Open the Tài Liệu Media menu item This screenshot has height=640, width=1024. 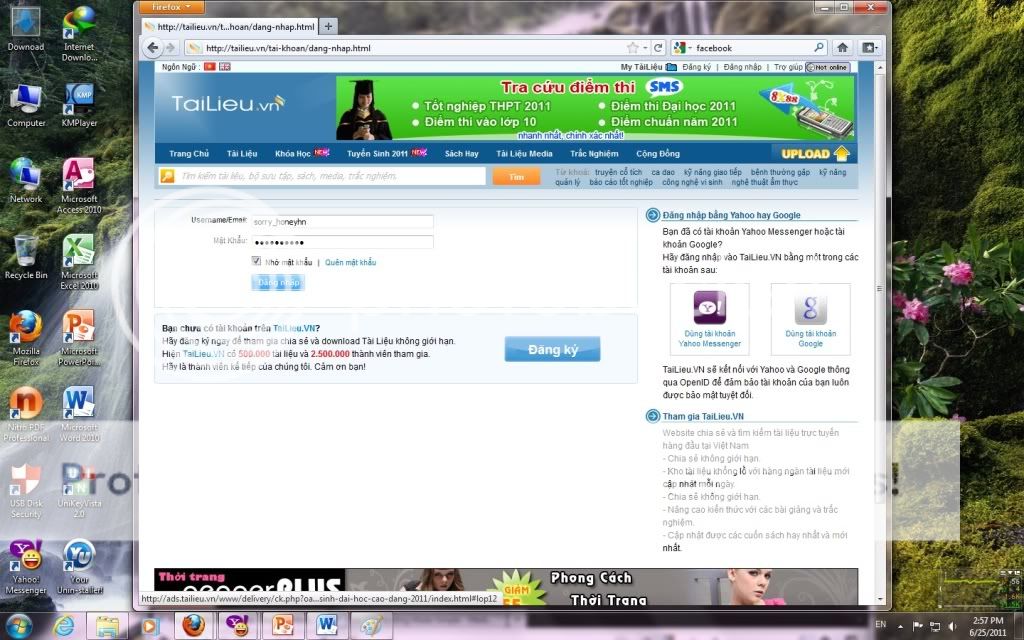(x=524, y=153)
